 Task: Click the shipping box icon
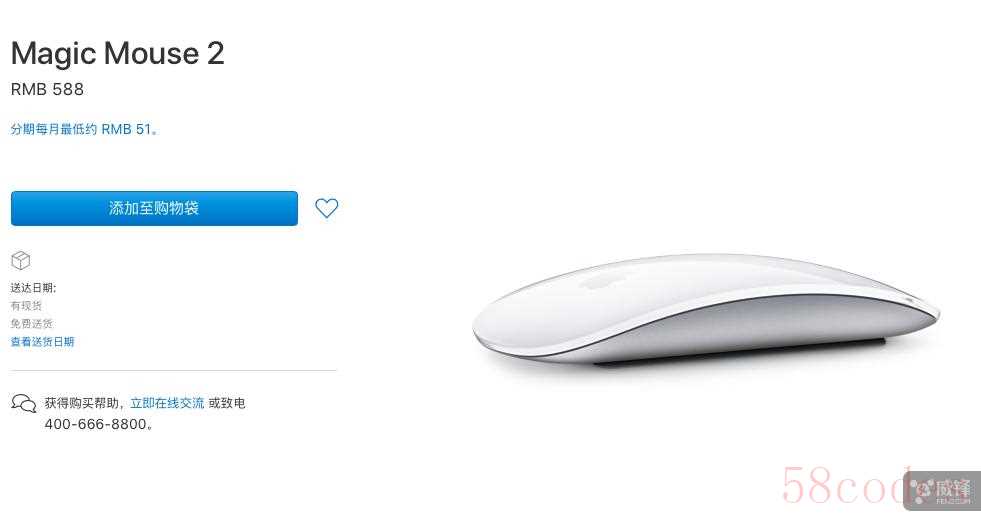pos(21,260)
